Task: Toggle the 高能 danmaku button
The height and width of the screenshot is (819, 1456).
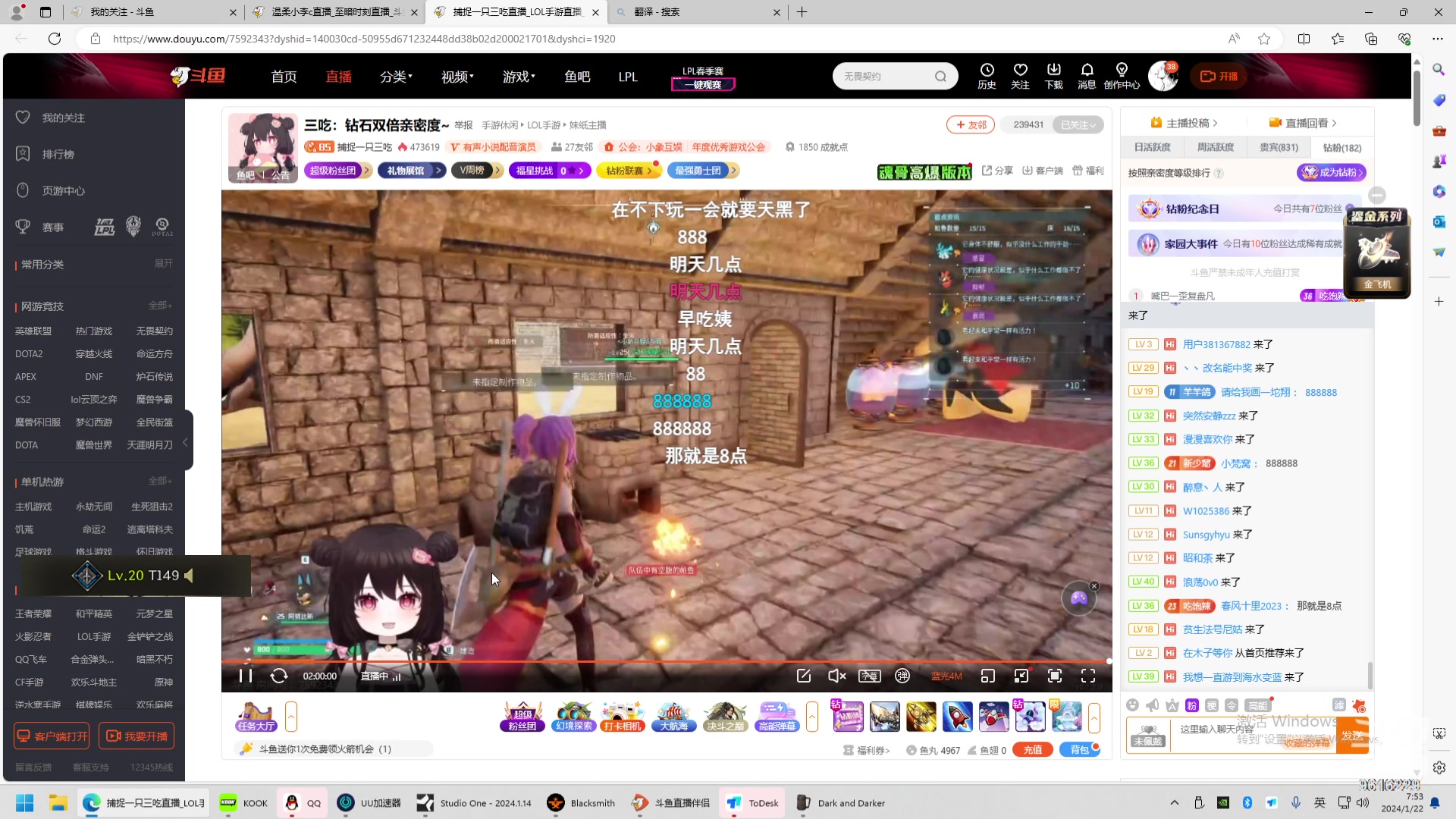Action: point(1257,705)
